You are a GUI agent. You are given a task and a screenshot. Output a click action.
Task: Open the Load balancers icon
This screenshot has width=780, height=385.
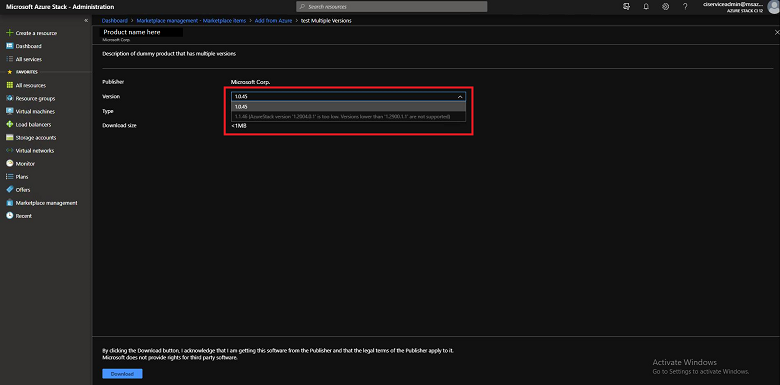point(9,124)
